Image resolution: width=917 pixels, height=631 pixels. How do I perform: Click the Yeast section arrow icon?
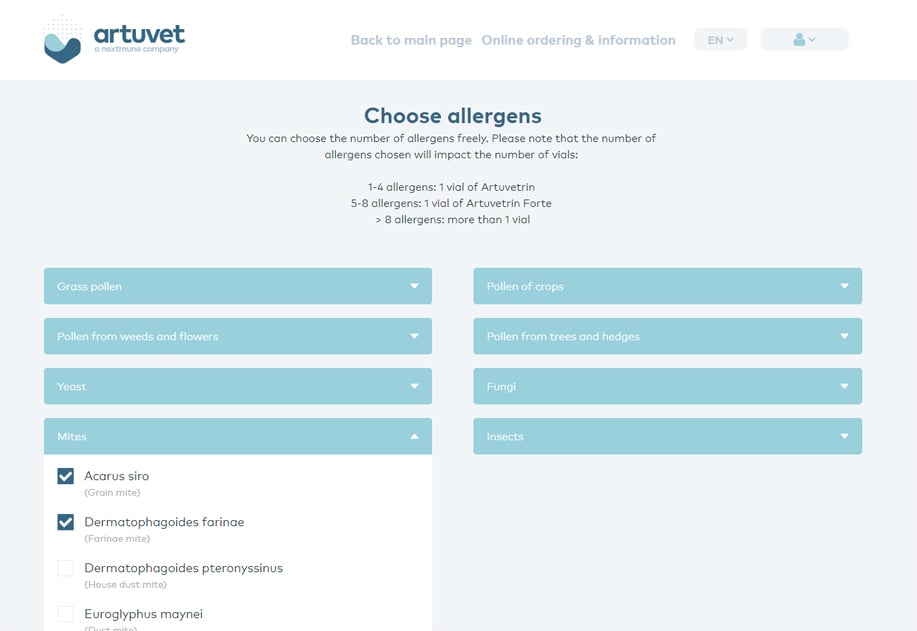point(414,387)
